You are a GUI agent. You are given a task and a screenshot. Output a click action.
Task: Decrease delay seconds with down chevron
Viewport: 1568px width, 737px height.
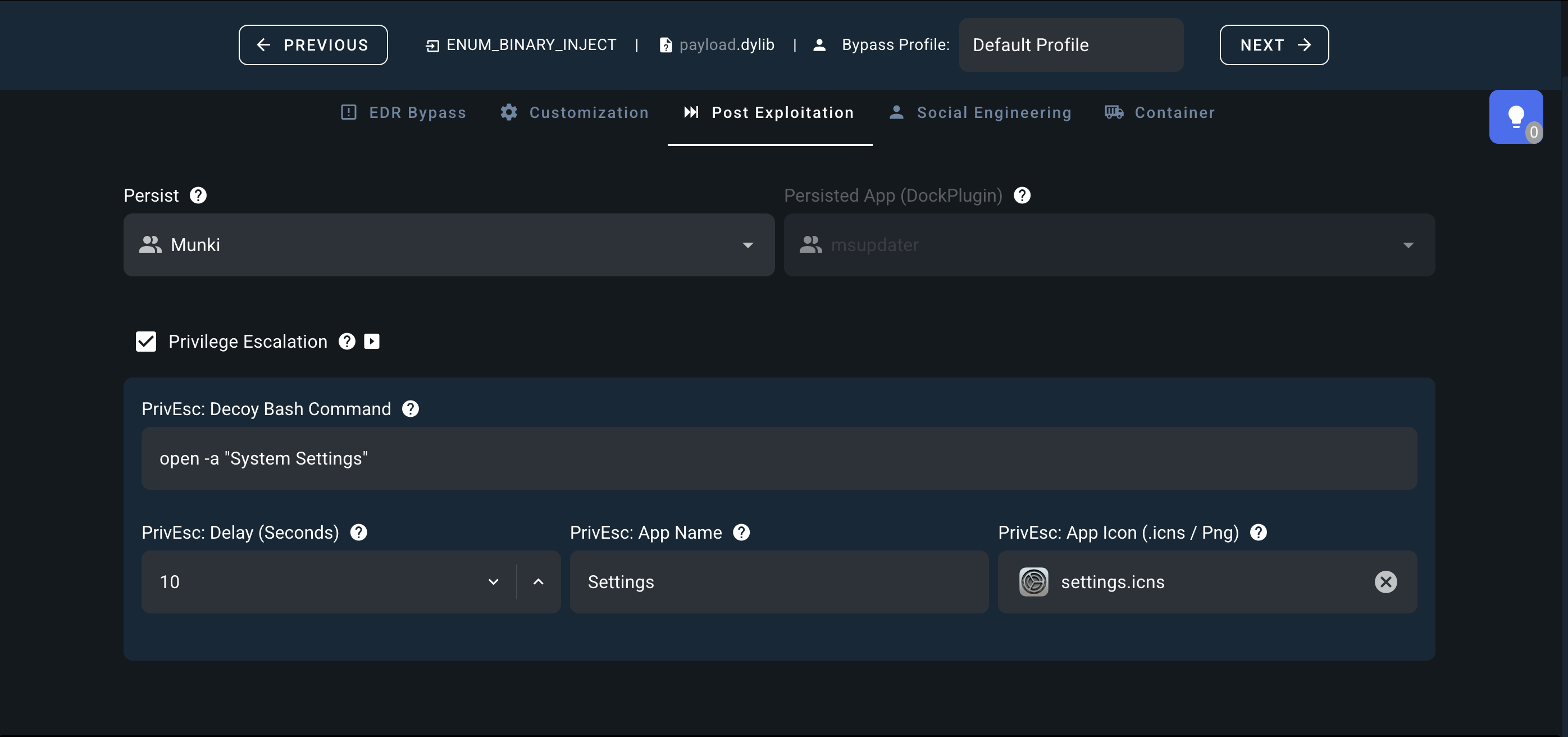(x=493, y=583)
